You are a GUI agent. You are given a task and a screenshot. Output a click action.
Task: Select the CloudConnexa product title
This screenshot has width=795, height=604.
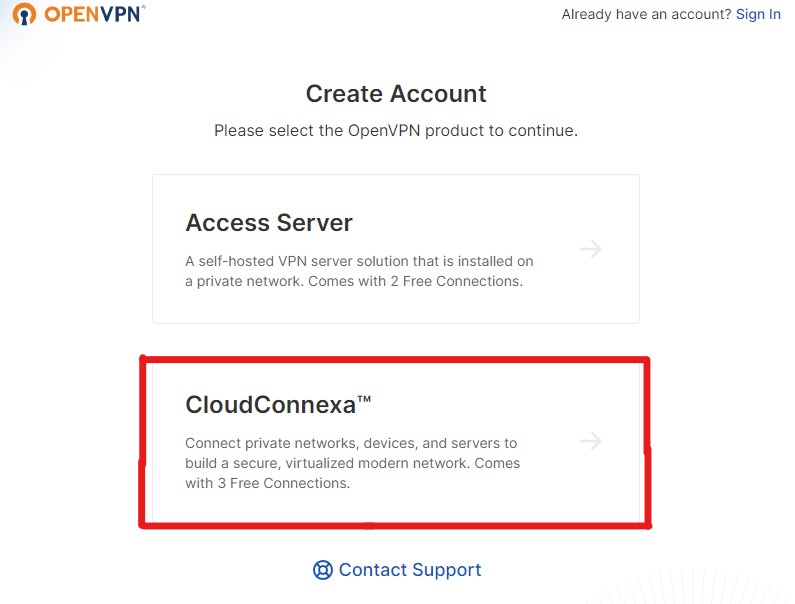(271, 405)
